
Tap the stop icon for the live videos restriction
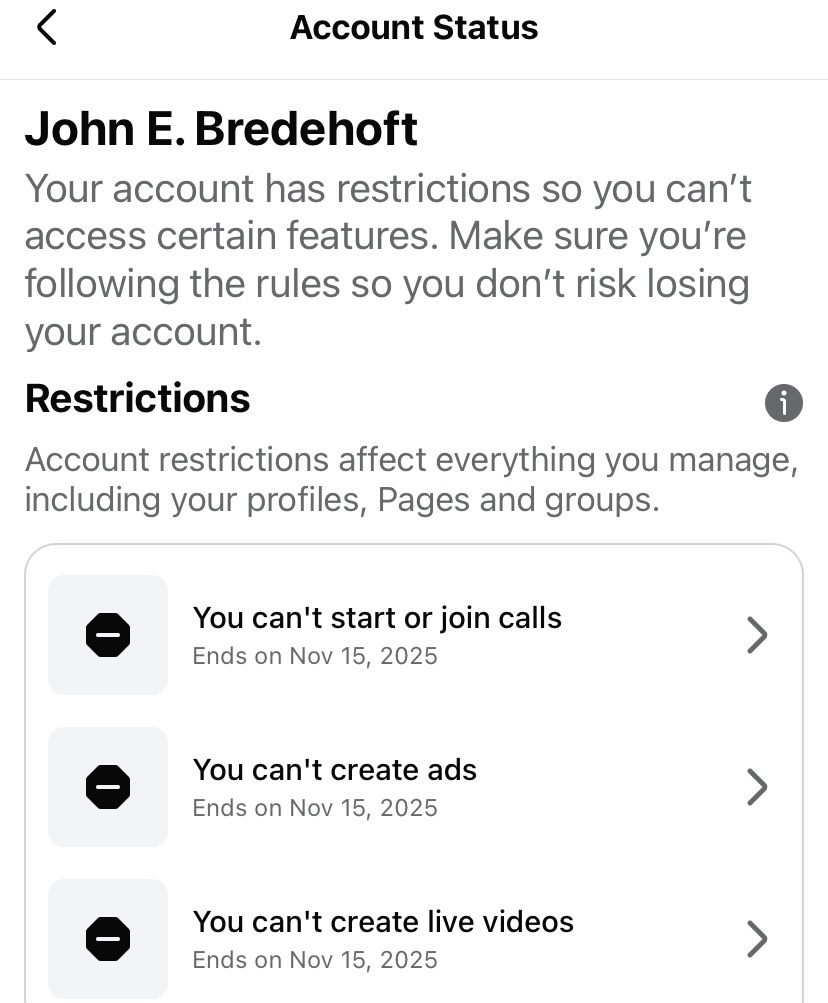pos(108,938)
